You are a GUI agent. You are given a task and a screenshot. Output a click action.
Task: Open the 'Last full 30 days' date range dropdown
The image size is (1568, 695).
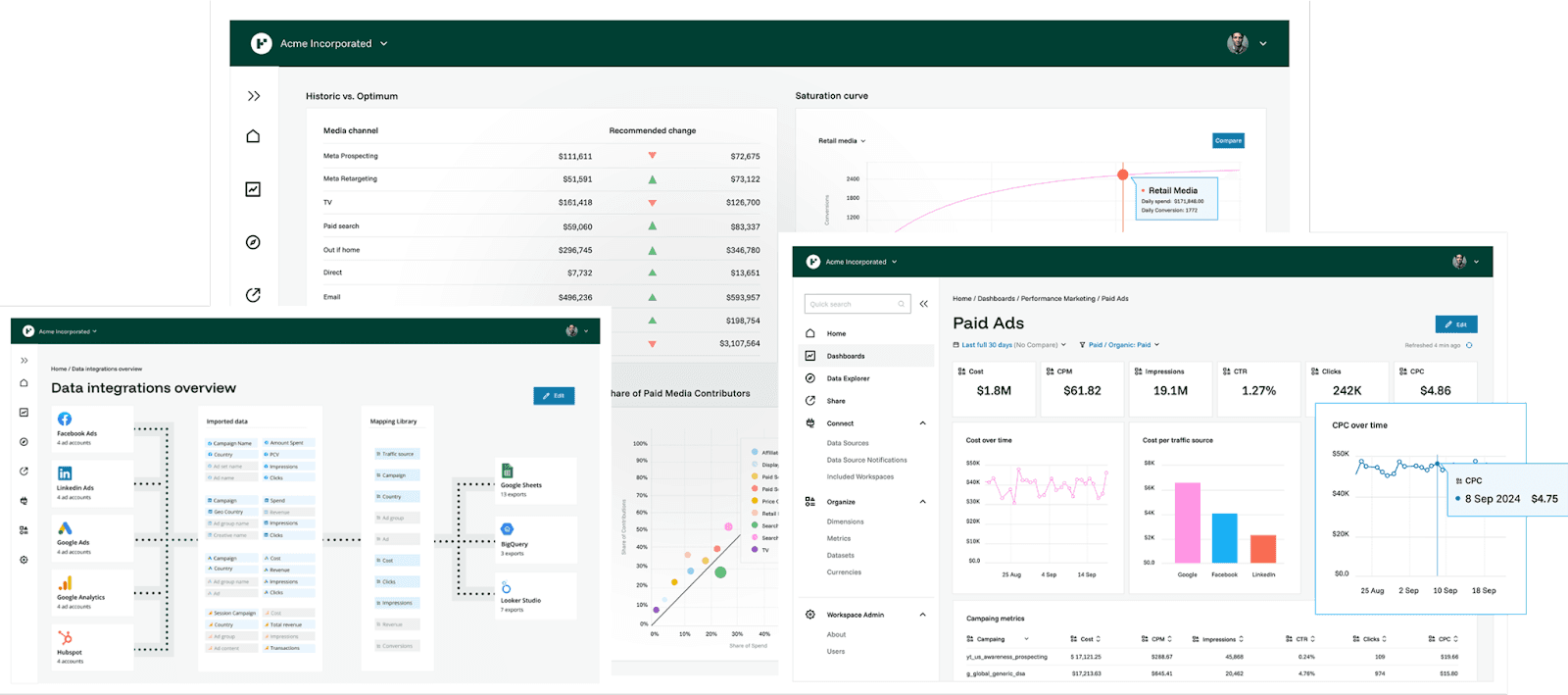pos(1009,345)
